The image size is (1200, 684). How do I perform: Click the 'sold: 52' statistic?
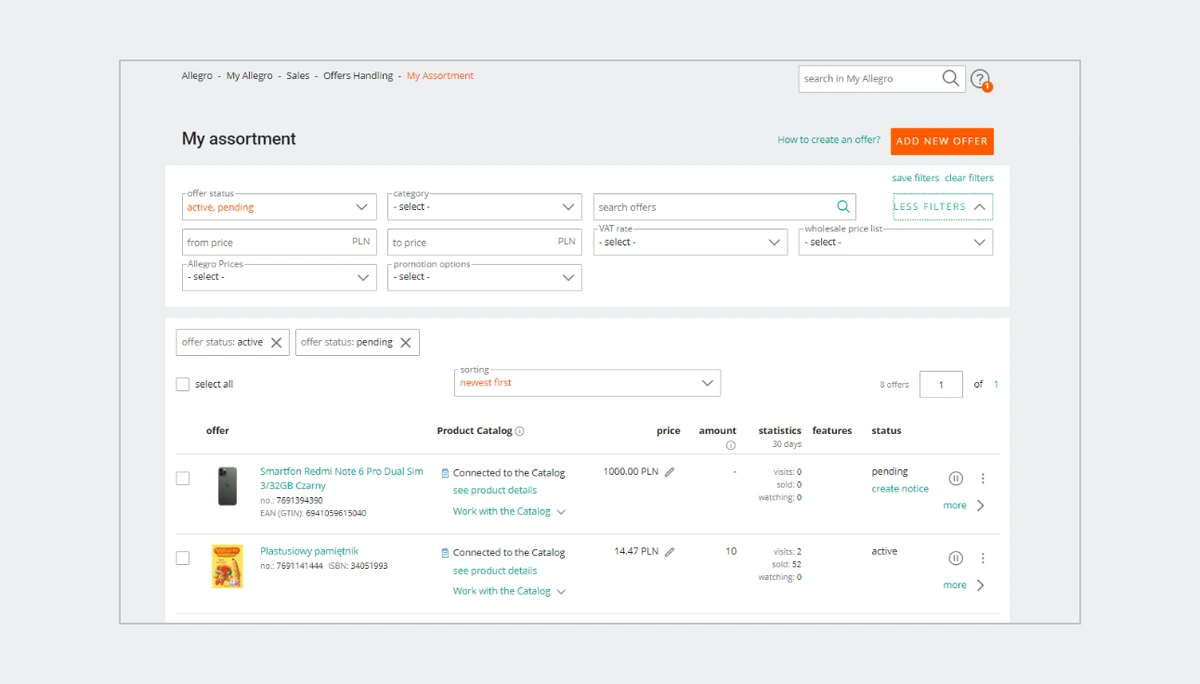[x=787, y=565]
